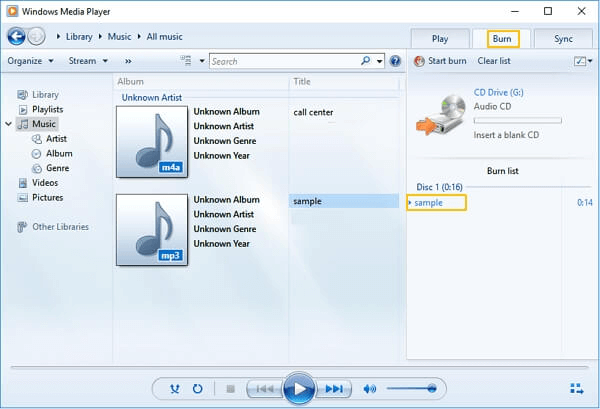Screen dimensions: 600x409
Task: Click the seek bar
Action: point(300,367)
